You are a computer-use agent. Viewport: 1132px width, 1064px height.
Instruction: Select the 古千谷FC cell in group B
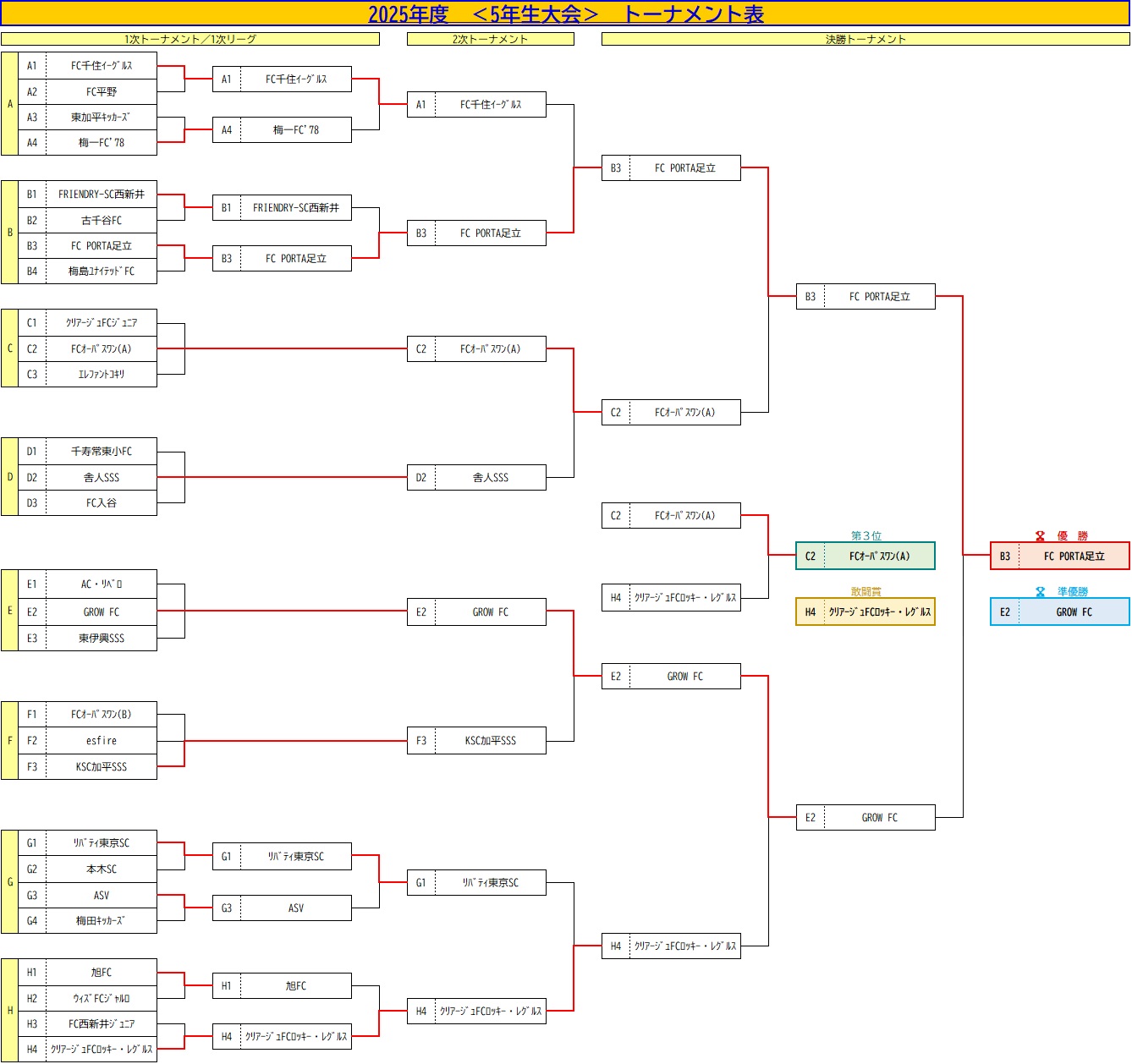tap(102, 220)
